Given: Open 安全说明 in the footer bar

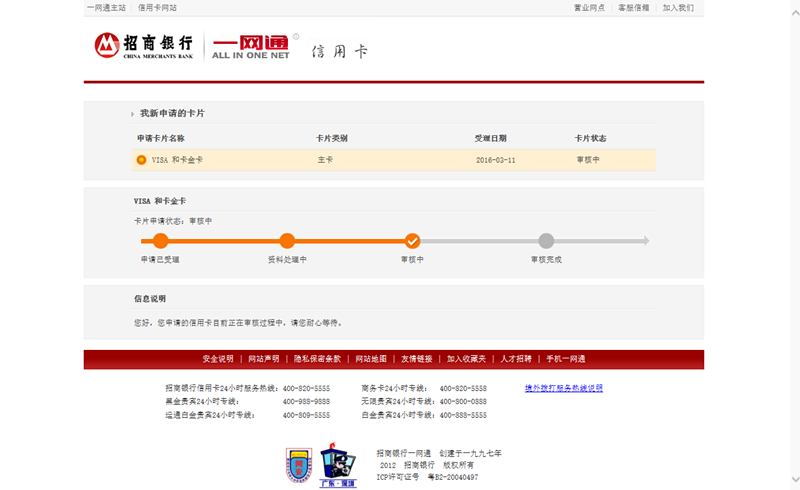Looking at the screenshot, I should (218, 359).
